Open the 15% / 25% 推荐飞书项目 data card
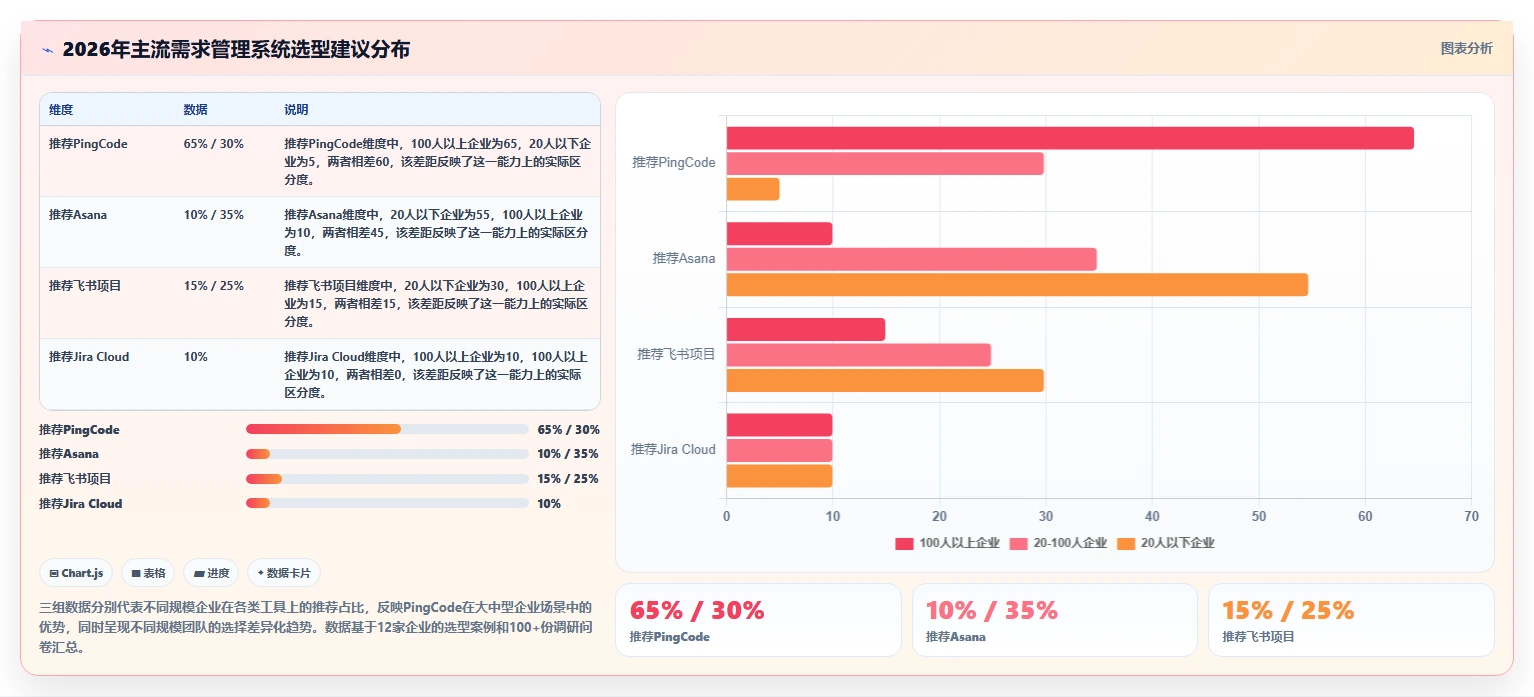Viewport: 1534px width, 697px height. [x=1351, y=620]
